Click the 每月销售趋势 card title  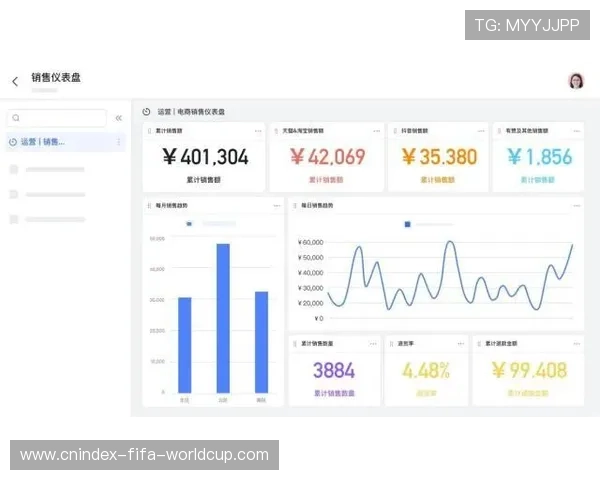171,206
